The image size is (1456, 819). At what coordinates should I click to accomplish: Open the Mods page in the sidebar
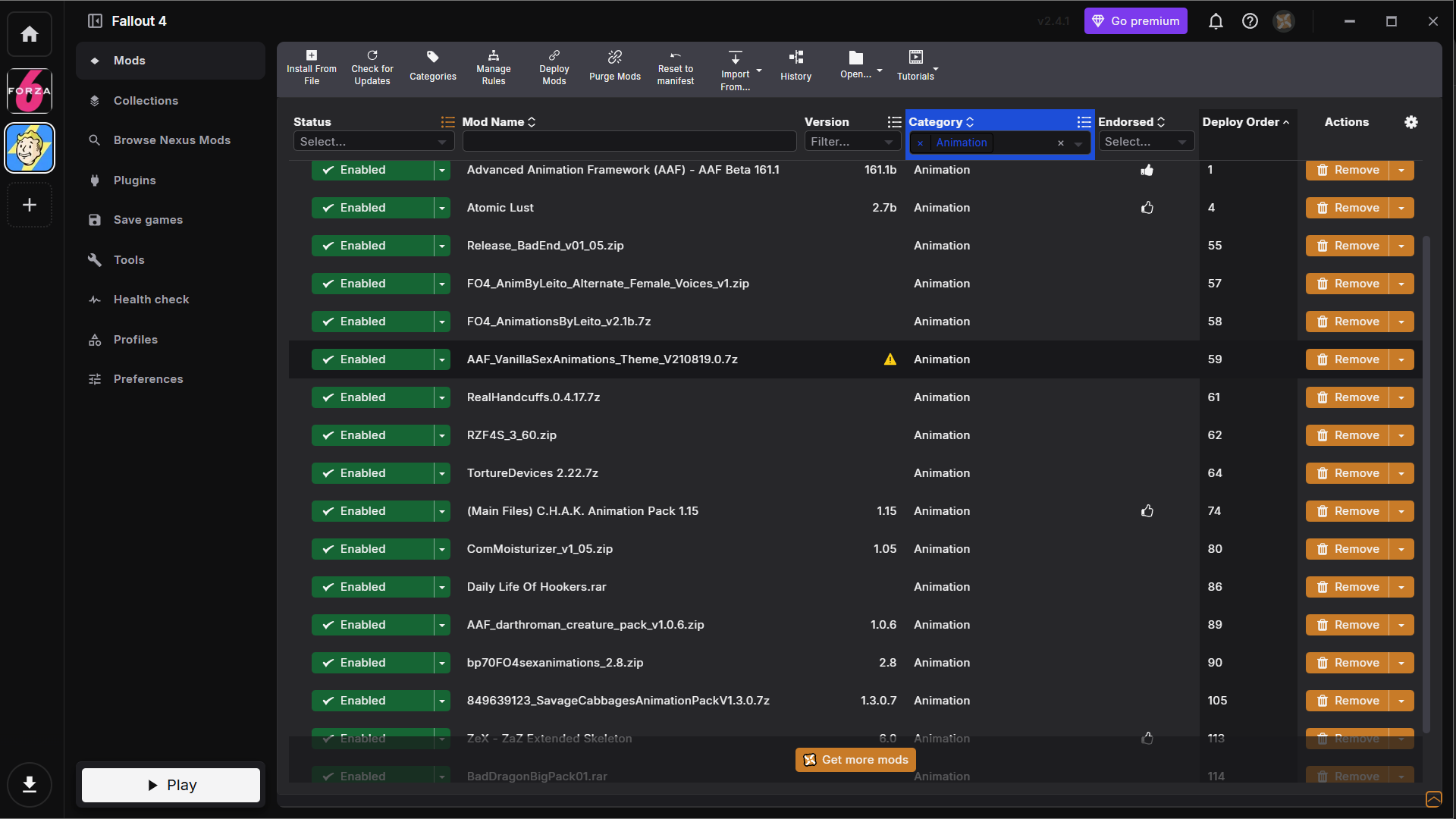(x=171, y=61)
